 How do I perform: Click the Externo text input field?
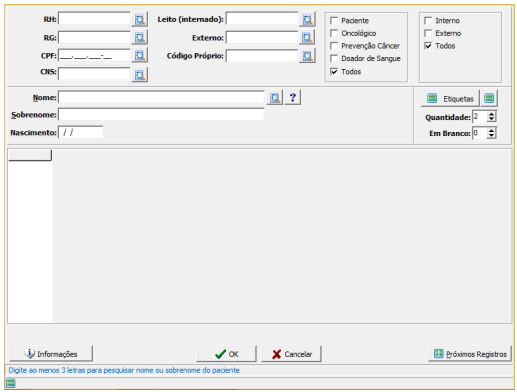click(262, 37)
